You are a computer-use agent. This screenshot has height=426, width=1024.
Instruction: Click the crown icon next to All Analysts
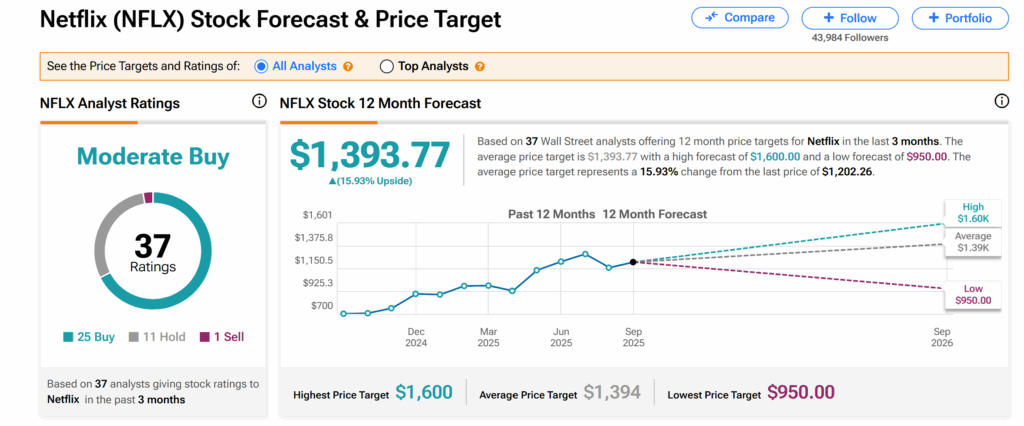348,67
